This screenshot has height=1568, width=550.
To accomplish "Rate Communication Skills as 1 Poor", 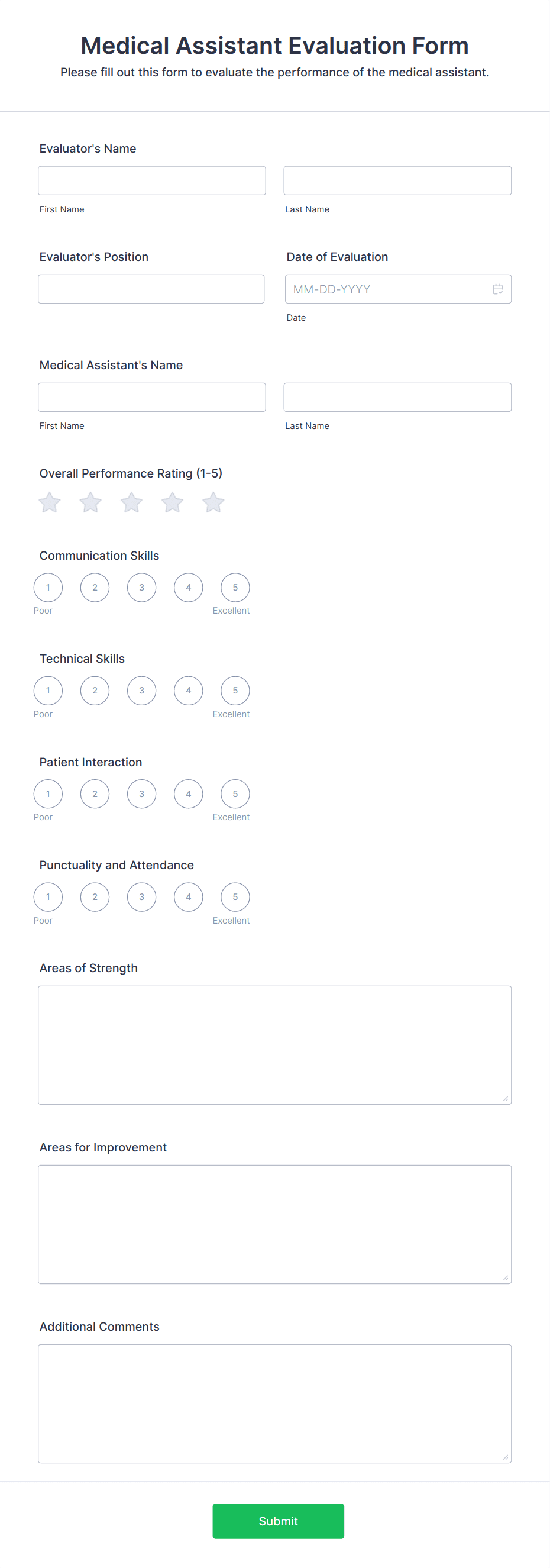I will (x=48, y=588).
